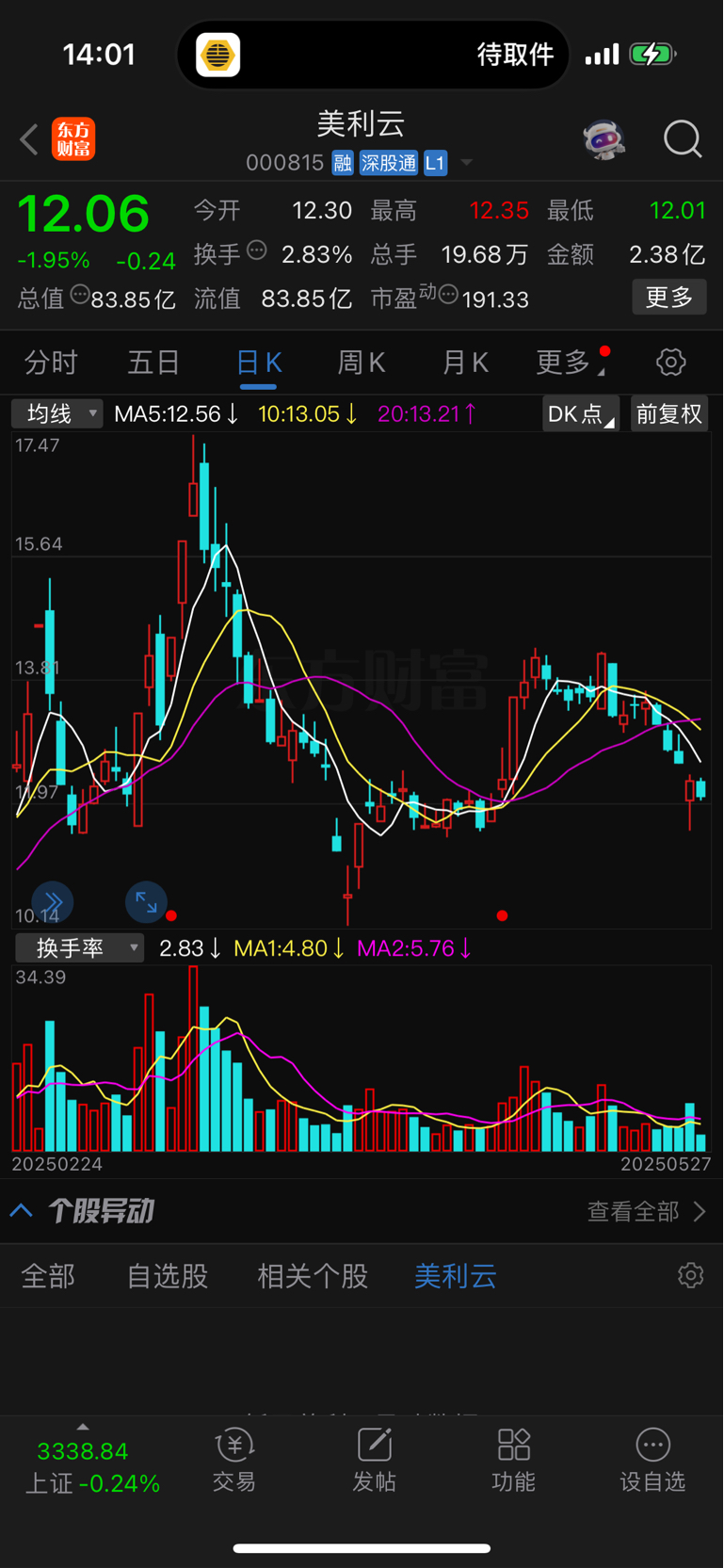Screen dimensions: 724x1568
Task: Tap the 最低 12.01 value
Action: point(678,210)
